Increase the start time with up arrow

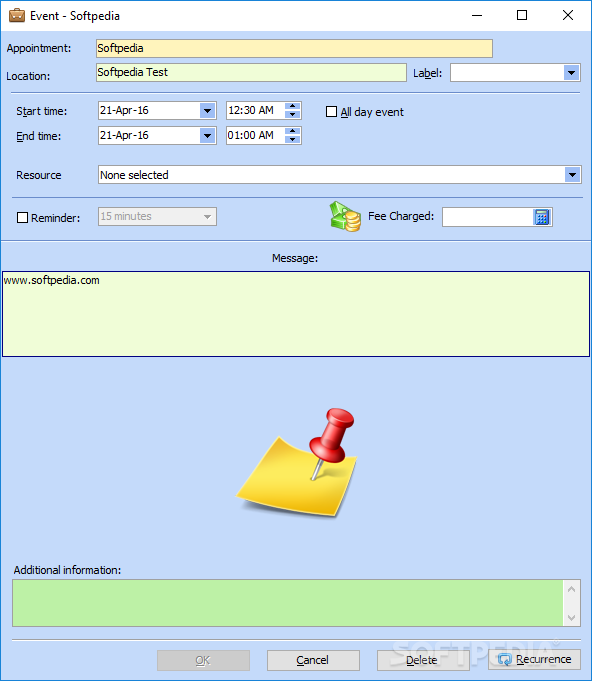(293, 106)
